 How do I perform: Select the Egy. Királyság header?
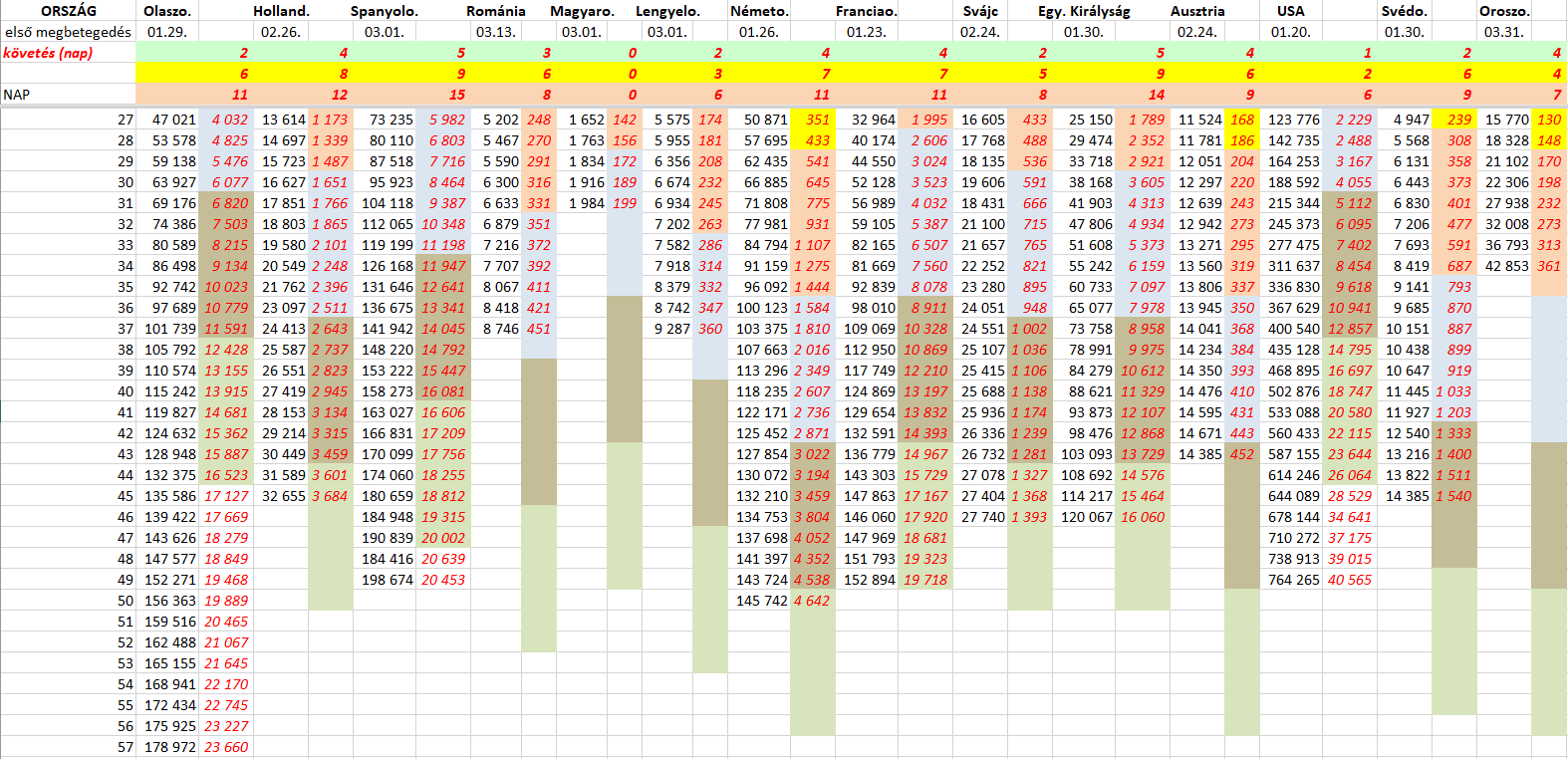click(1084, 11)
